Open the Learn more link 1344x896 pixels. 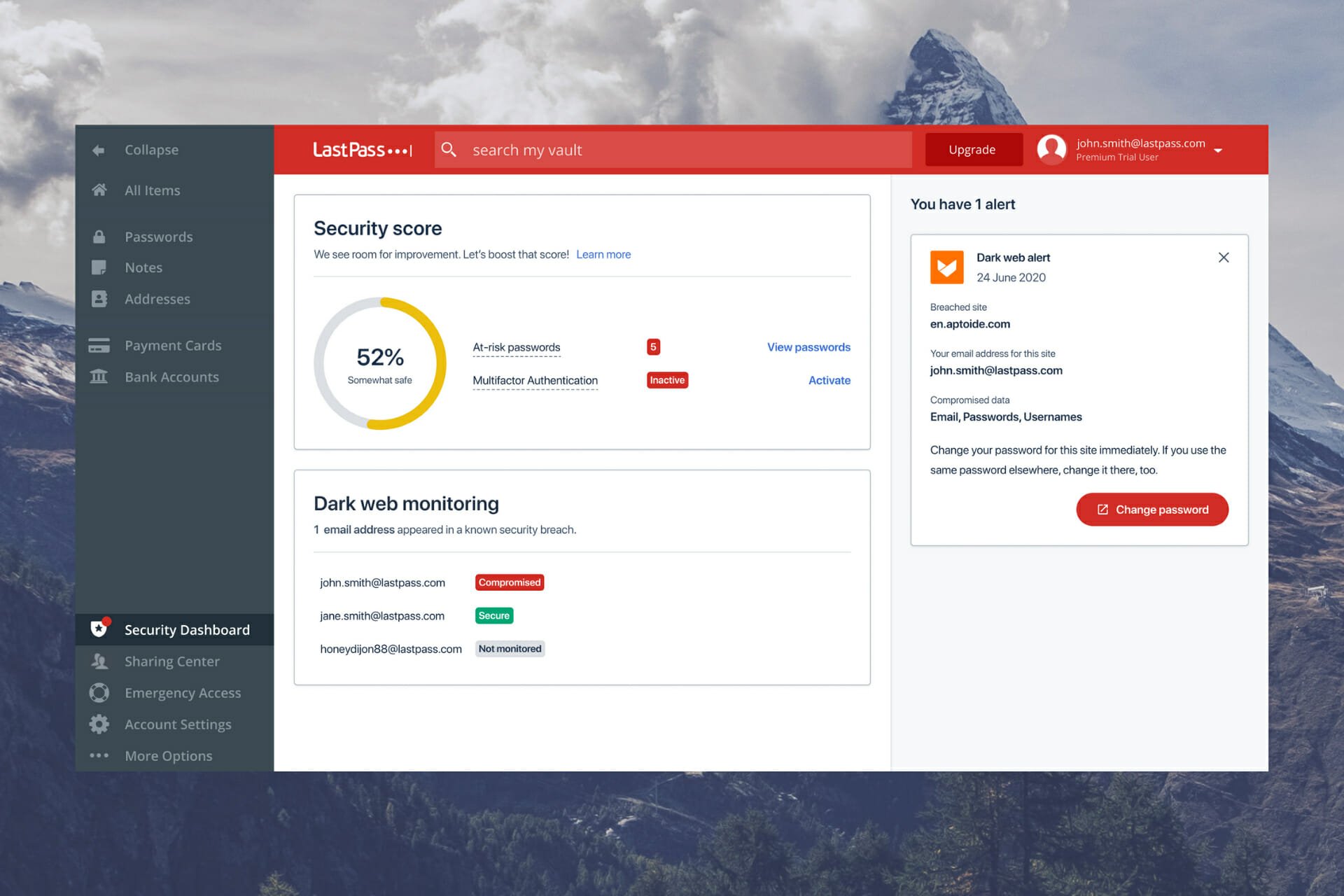[603, 254]
